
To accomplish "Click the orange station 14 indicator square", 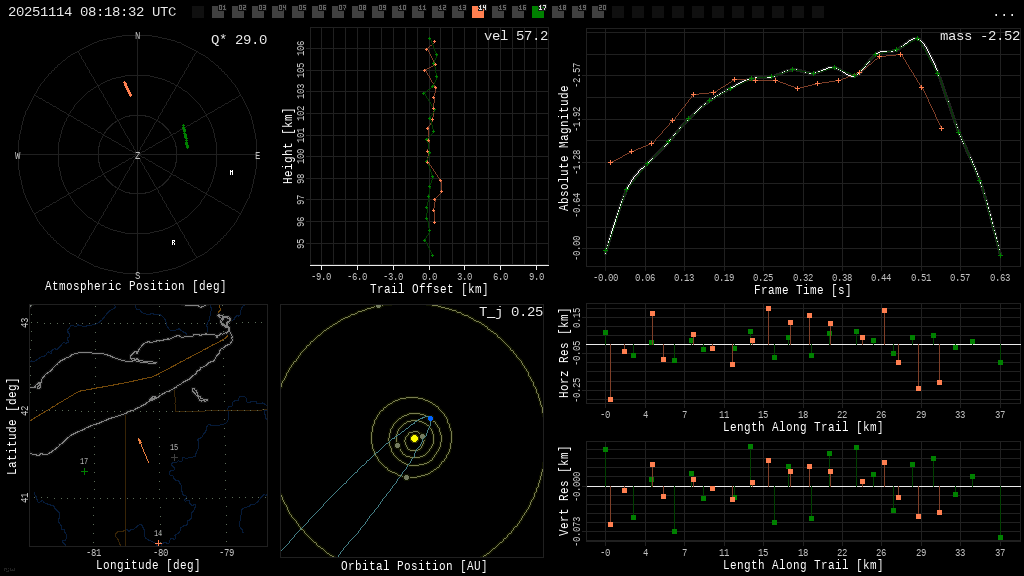I will pyautogui.click(x=478, y=12).
